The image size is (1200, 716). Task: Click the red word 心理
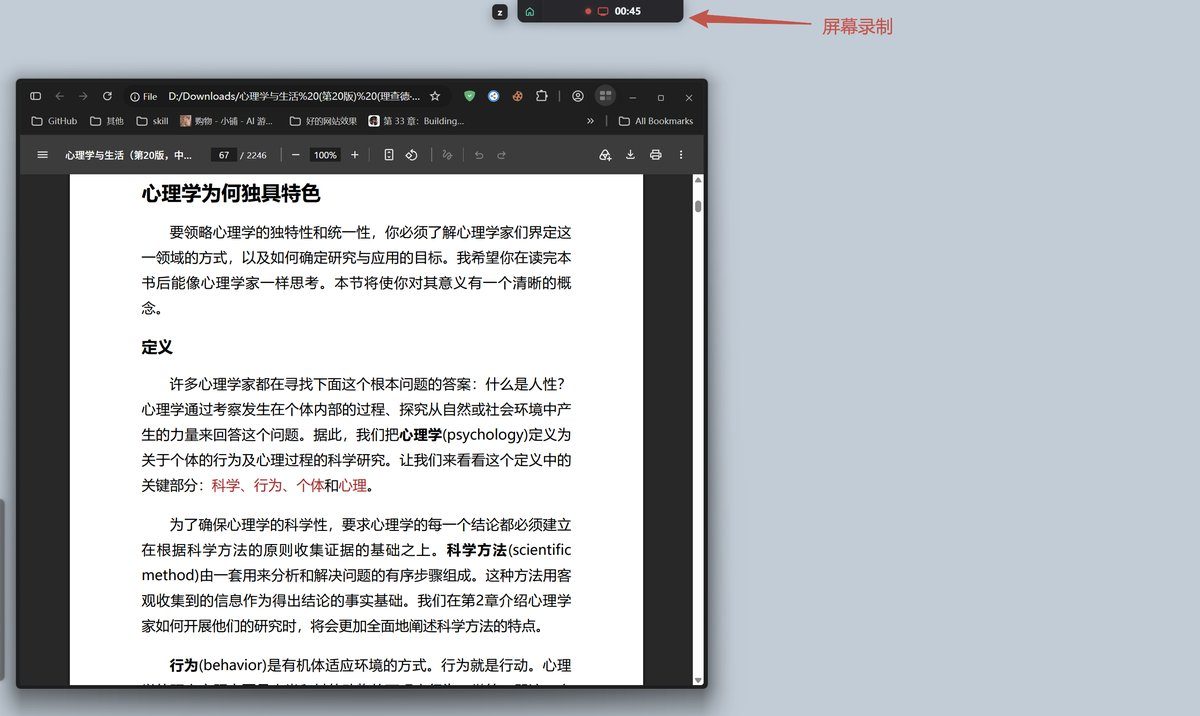353,485
